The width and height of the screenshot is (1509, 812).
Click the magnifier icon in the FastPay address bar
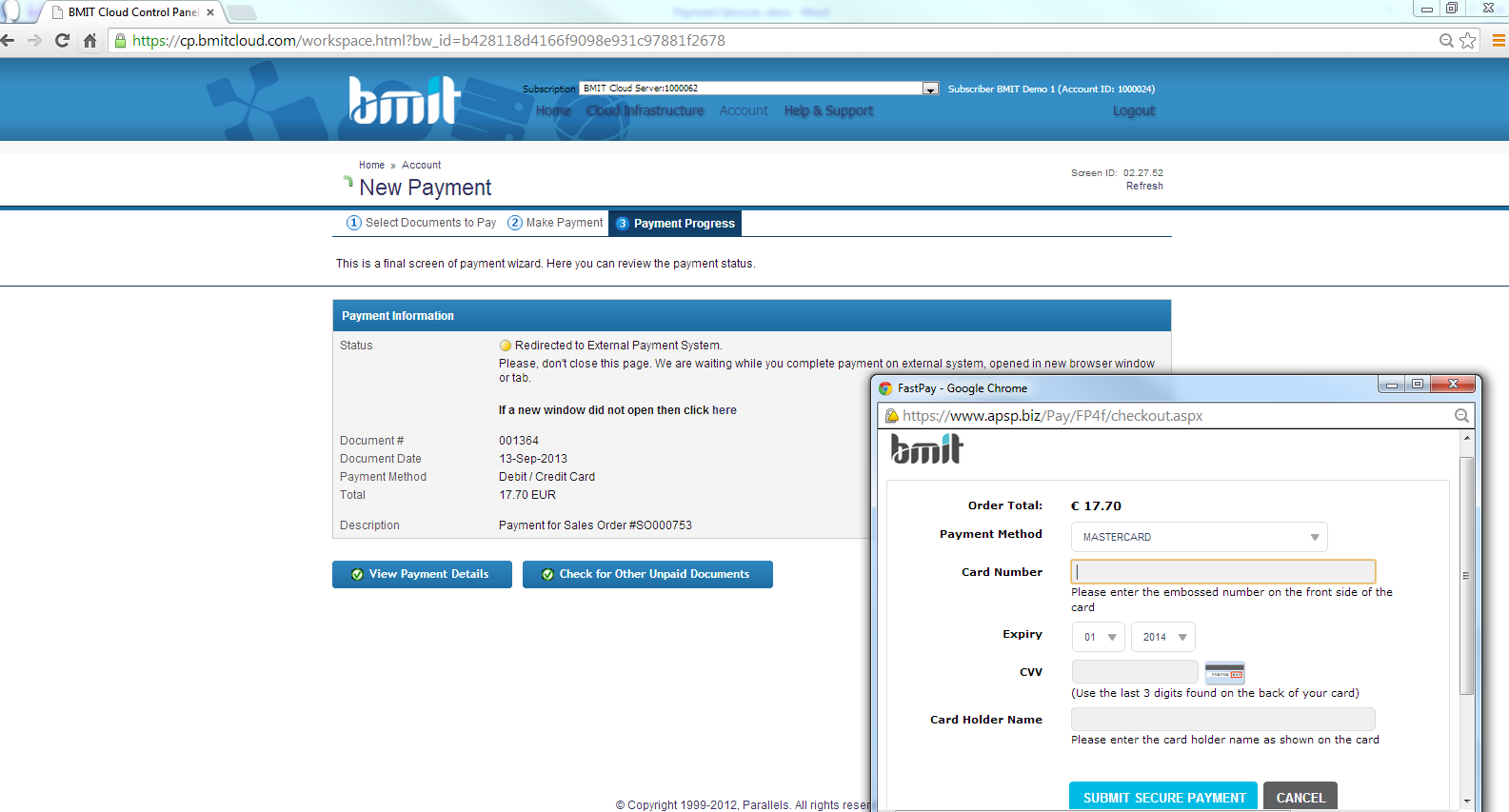pyautogui.click(x=1461, y=416)
